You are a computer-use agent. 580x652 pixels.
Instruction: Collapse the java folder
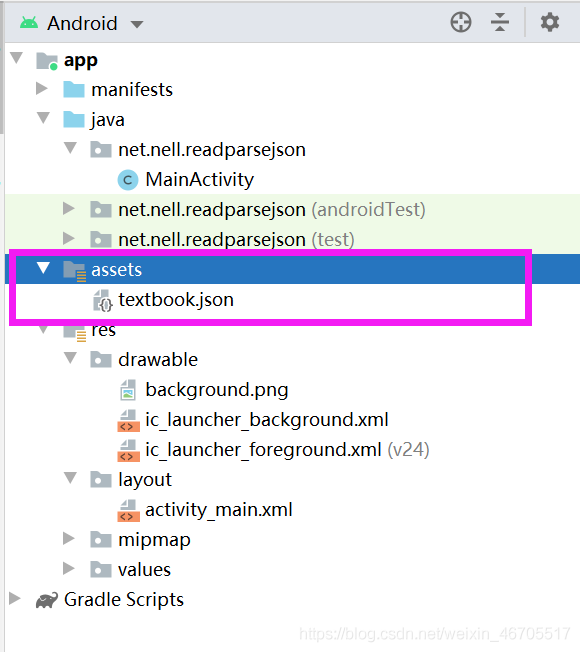pos(43,118)
